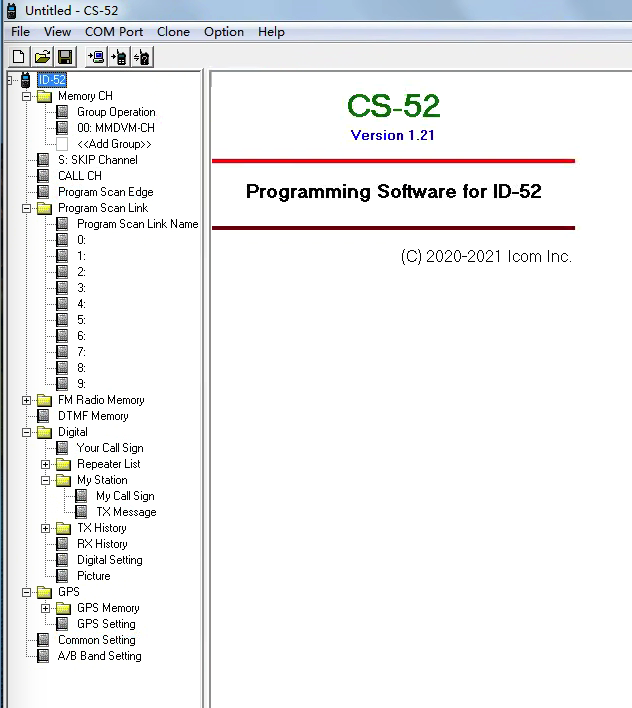Click the Clone Read from transceiver icon
Viewport: 632px width, 708px height.
tap(96, 57)
